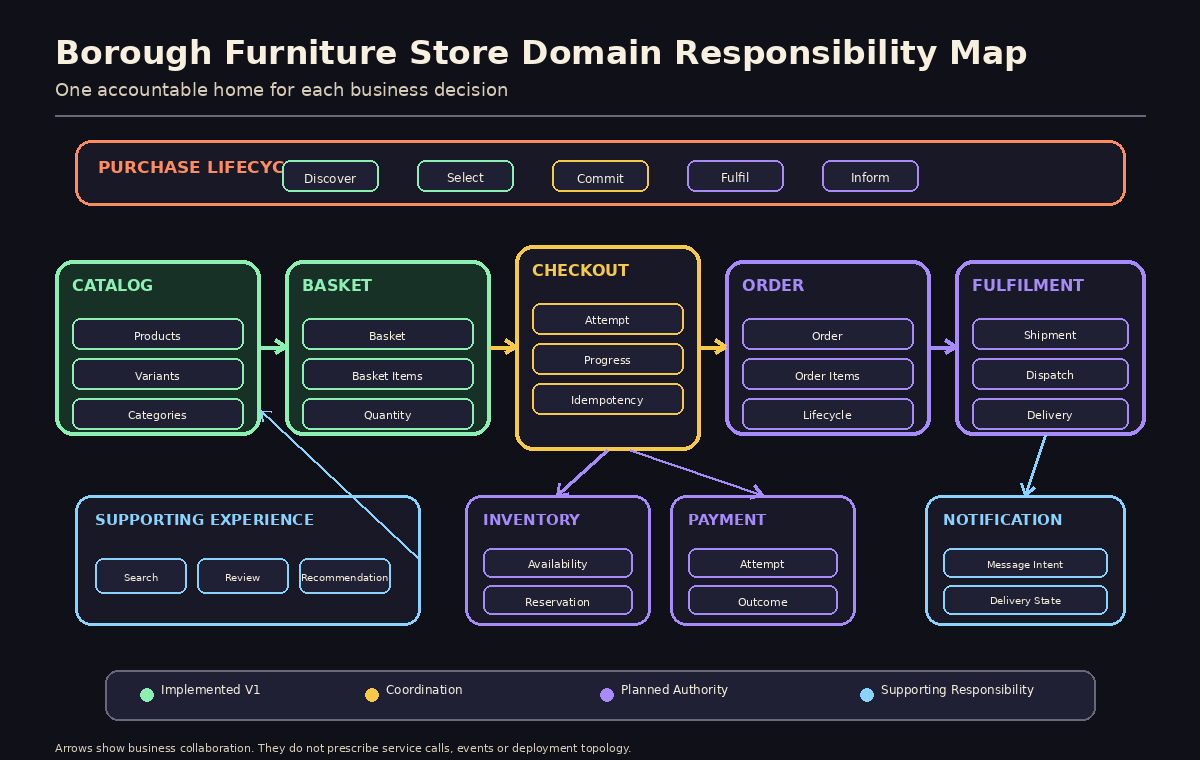Click the NOTIFICATION domain heading
Screen dimensions: 1200x760
(x=1002, y=520)
